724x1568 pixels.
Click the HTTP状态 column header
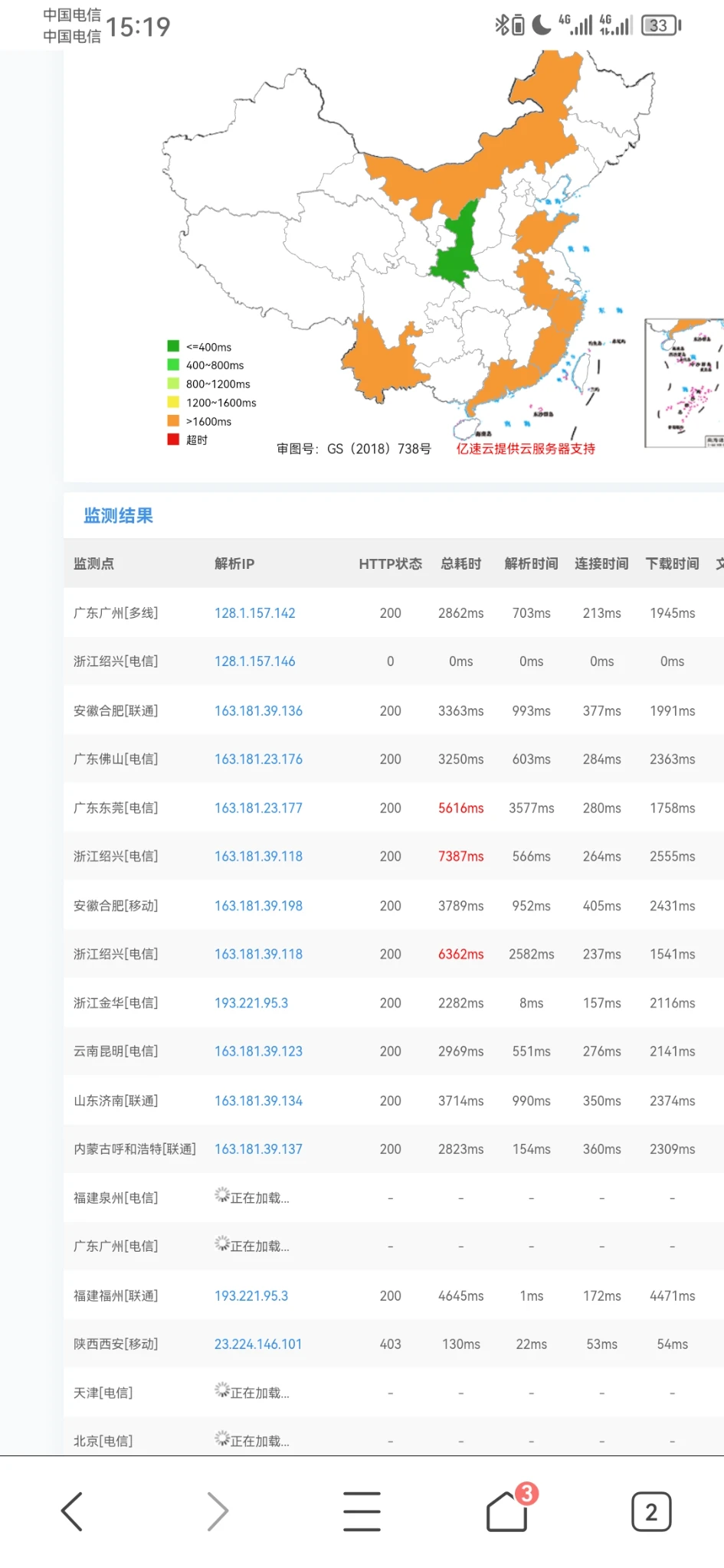[x=390, y=563]
